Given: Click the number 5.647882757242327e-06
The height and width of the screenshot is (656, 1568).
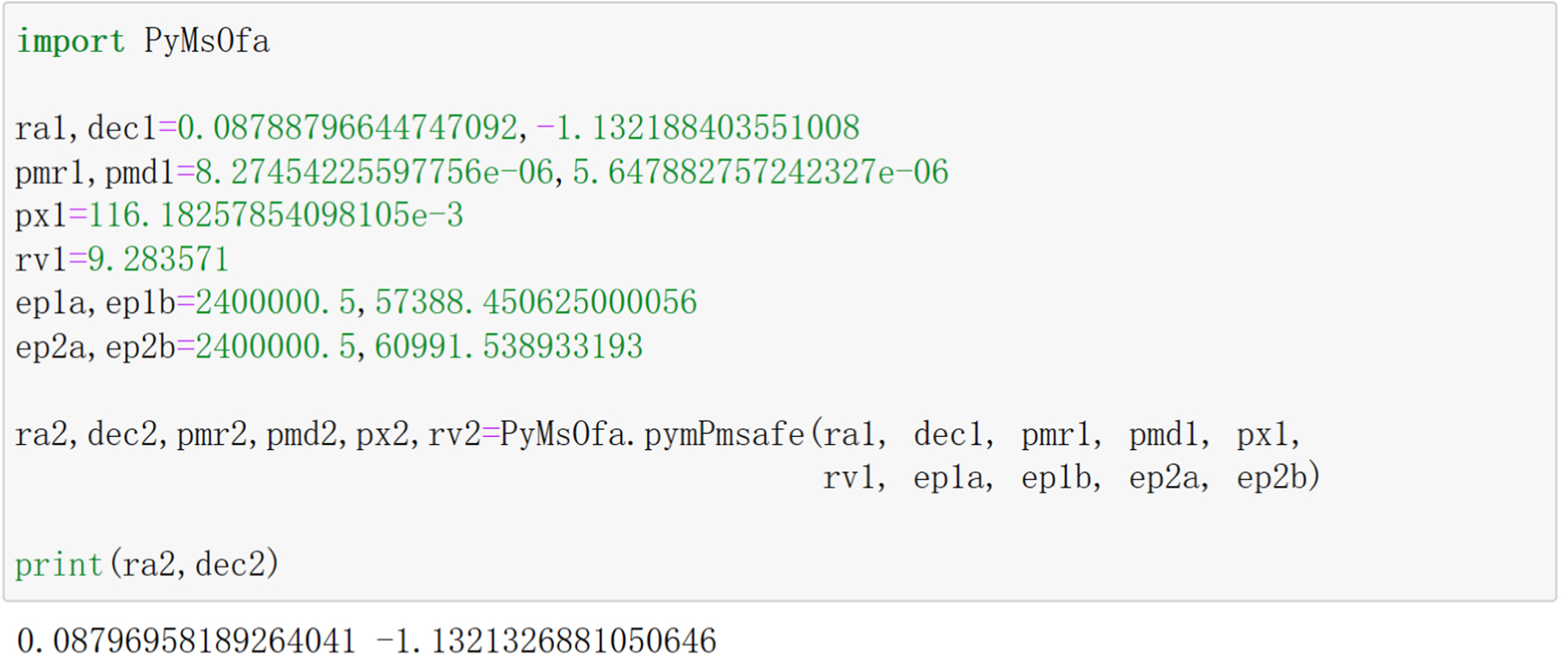Looking at the screenshot, I should (x=760, y=172).
